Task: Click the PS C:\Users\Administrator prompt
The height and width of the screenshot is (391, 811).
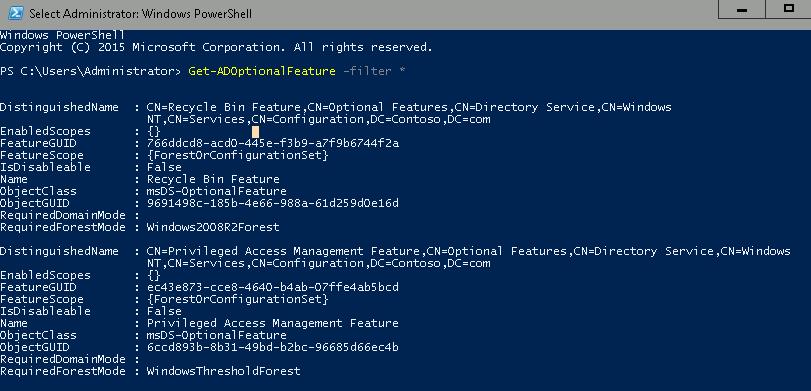Action: [x=91, y=71]
